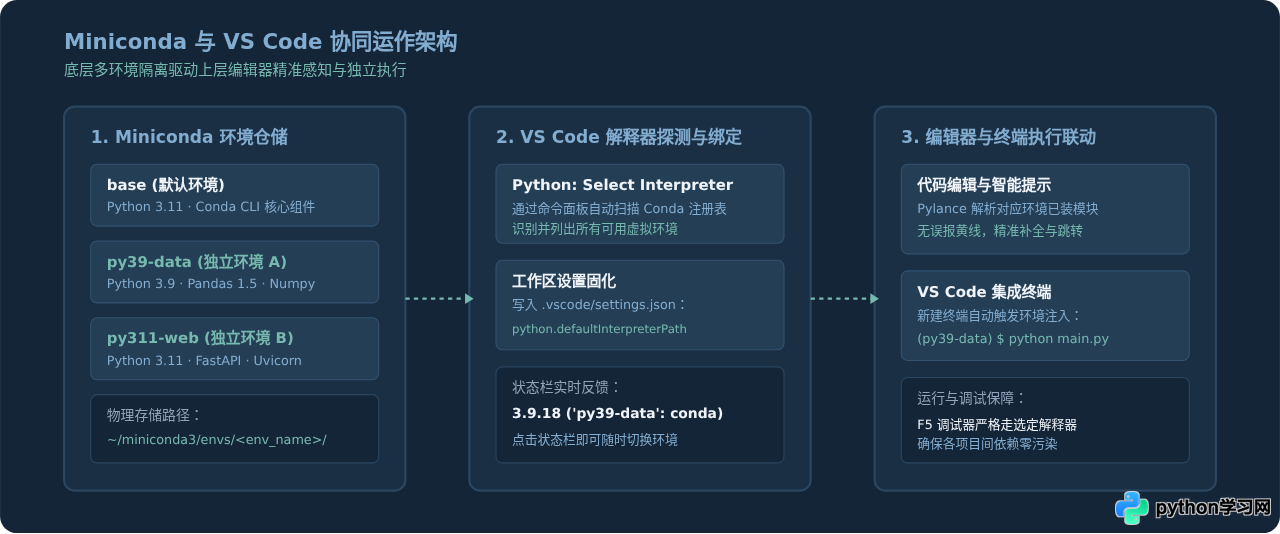Click the 'base (默认环境)' card title
This screenshot has width=1280, height=534.
point(166,185)
